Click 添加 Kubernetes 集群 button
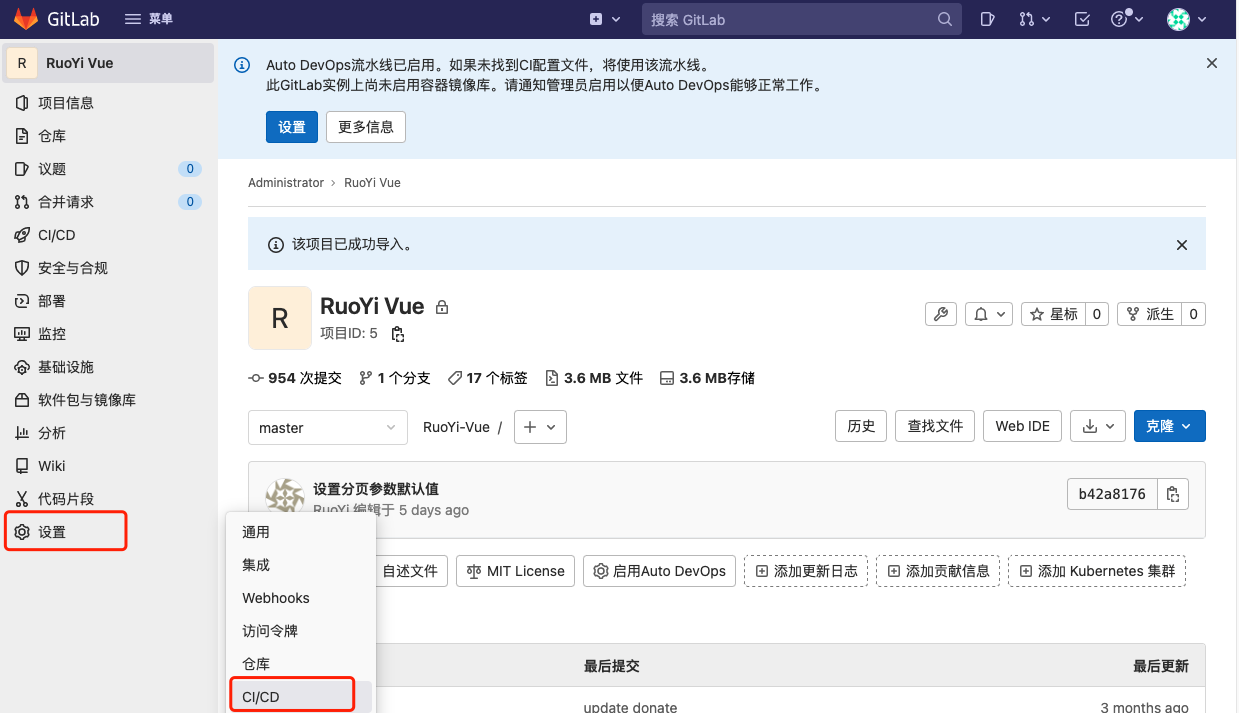Image resolution: width=1239 pixels, height=713 pixels. tap(1097, 571)
